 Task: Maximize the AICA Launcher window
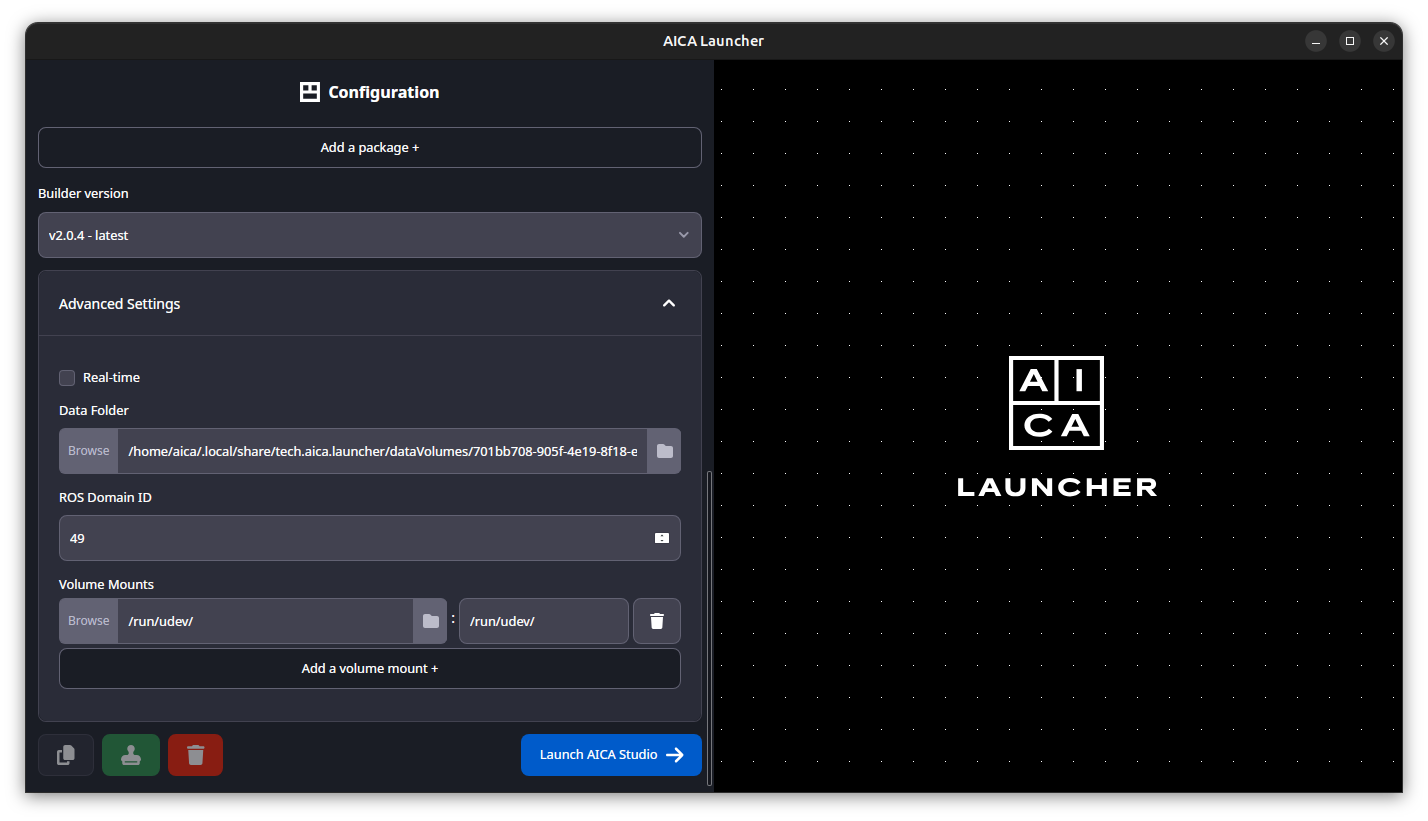[x=1350, y=41]
